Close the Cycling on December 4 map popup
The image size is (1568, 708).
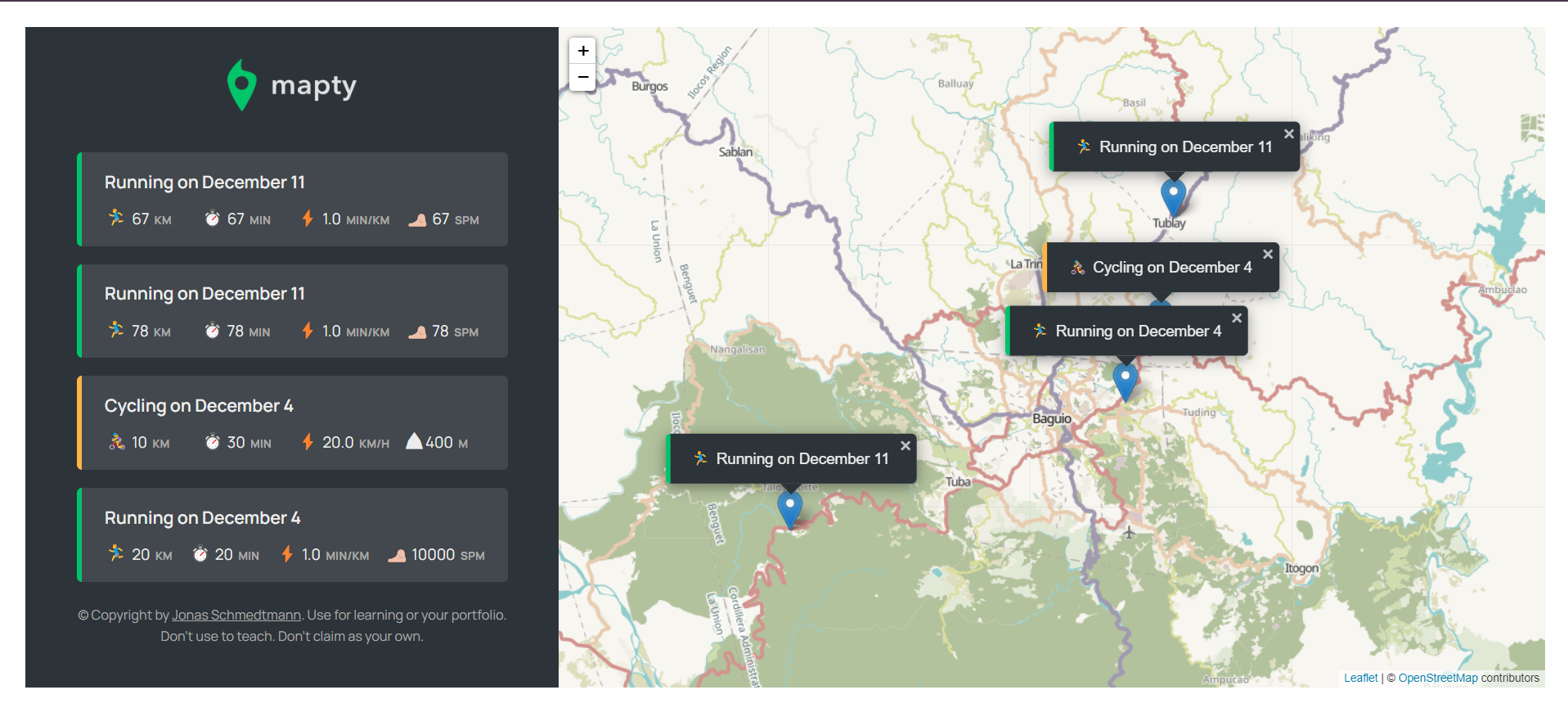click(x=1268, y=255)
